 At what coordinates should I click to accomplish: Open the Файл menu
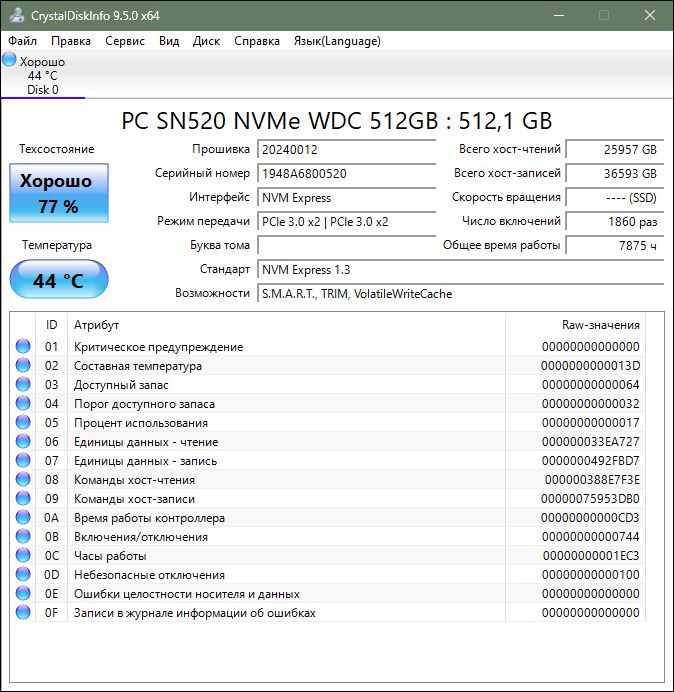[23, 41]
